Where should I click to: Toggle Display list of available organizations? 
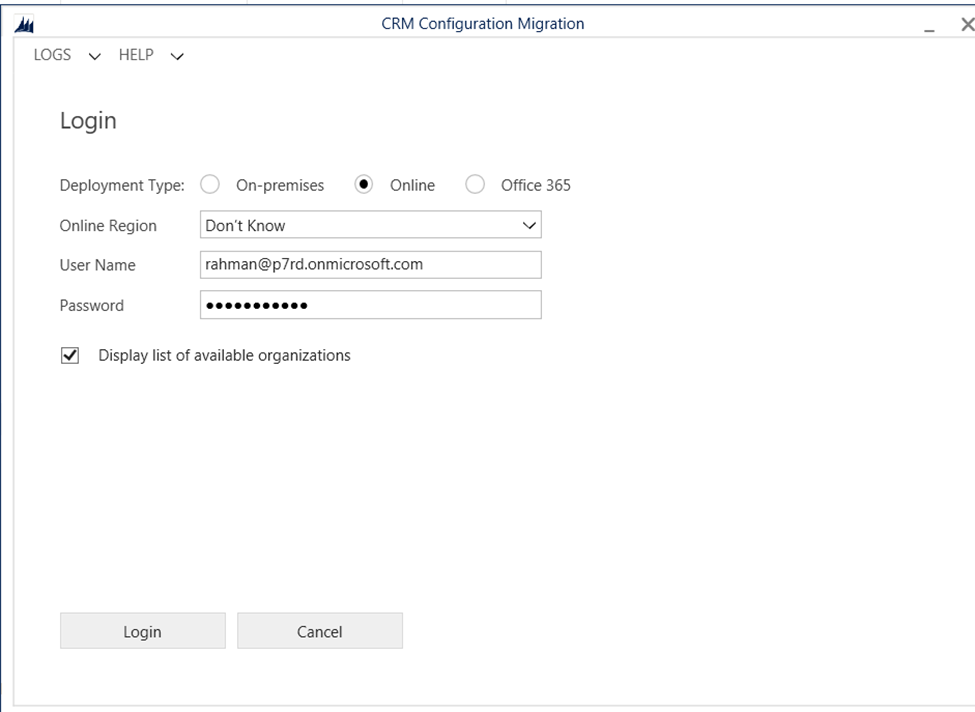click(70, 356)
